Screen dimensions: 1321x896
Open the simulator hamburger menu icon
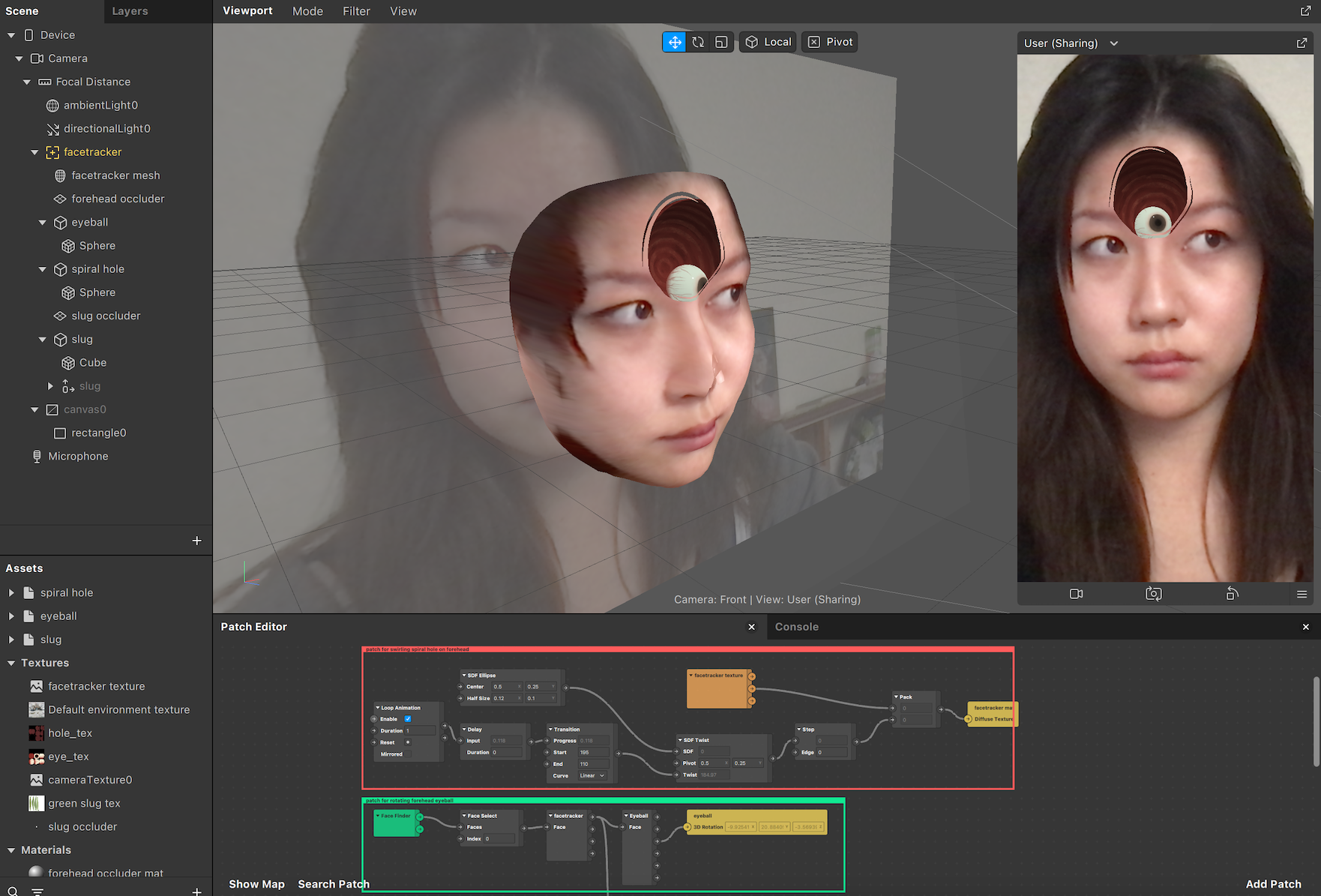(x=1302, y=594)
